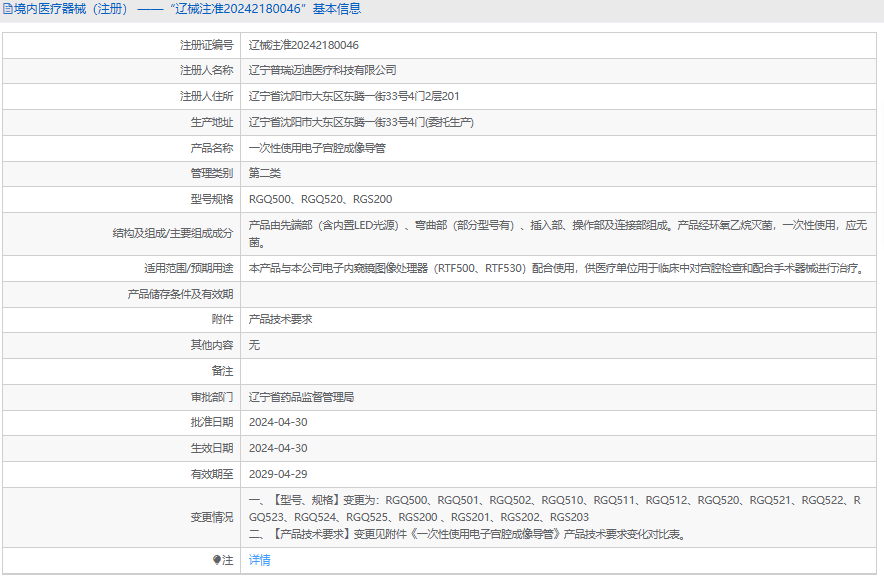The image size is (884, 579).
Task: Click the 产品名称 label
Action: (x=212, y=148)
